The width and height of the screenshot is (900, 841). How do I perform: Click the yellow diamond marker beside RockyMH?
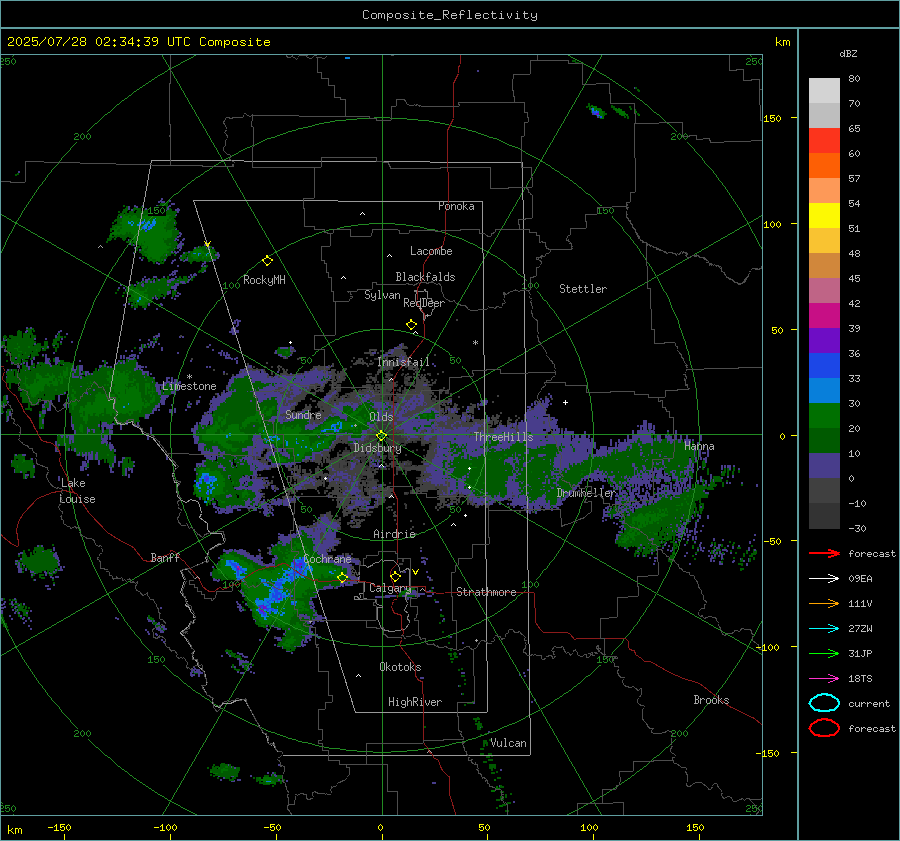point(267,261)
